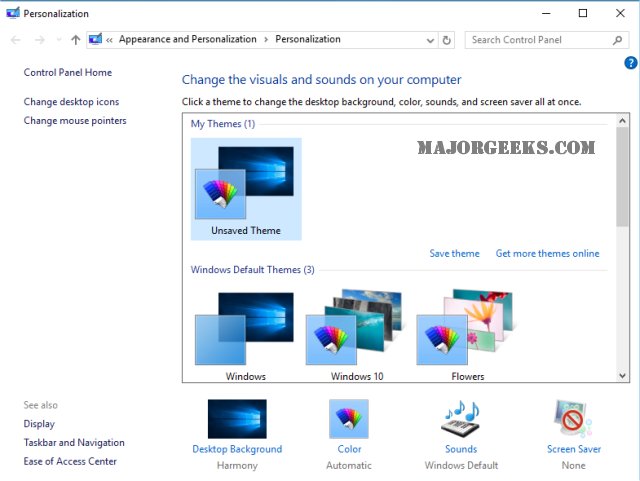Viewport: 640px width, 481px height.
Task: Click the Harmony background name text
Action: pyautogui.click(x=237, y=465)
